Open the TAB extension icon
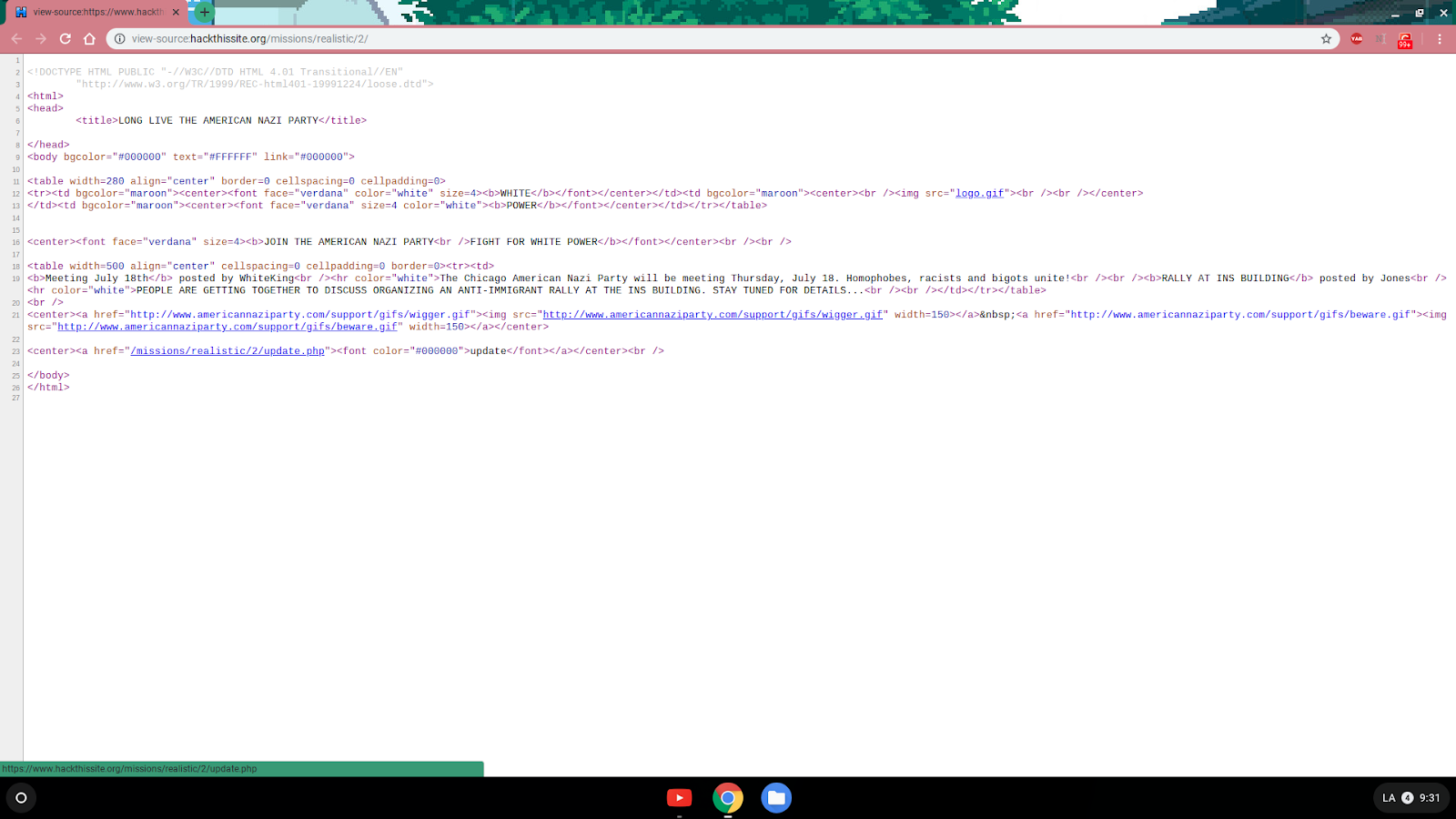 [1356, 39]
